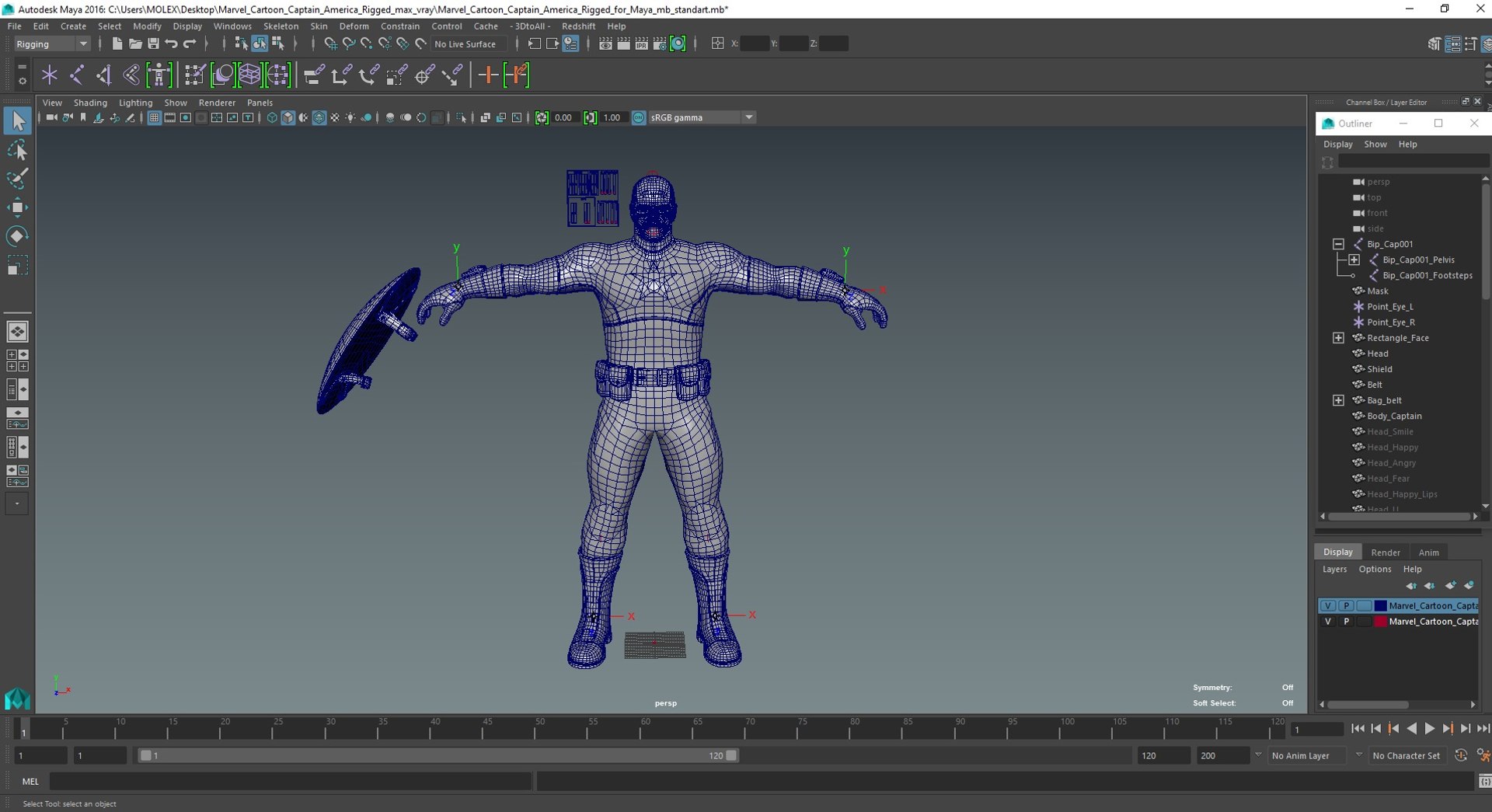Click the orange Set Key shelf icon
Viewport: 1492px width, 812px height.
coord(488,75)
